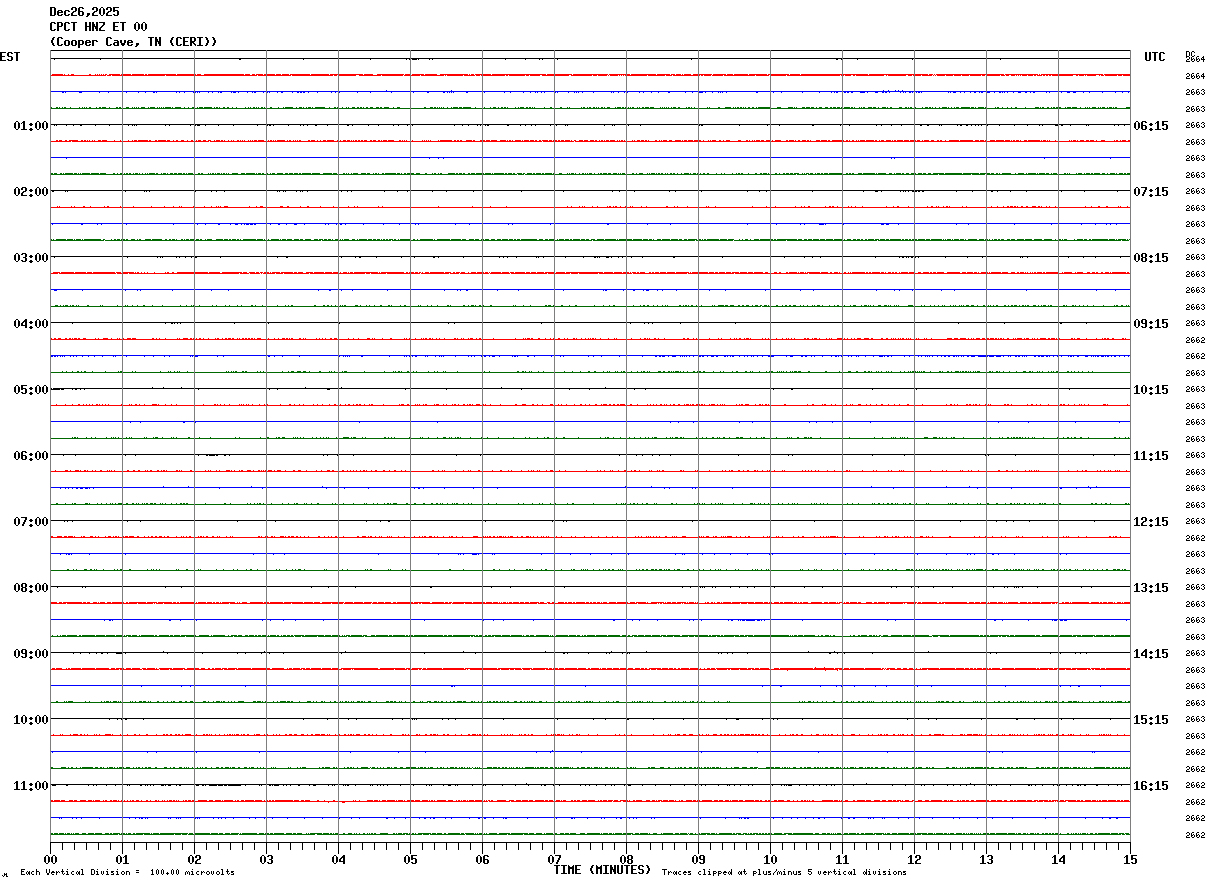
Task: Click the '15:15' UTC time label
Action: pos(1151,720)
